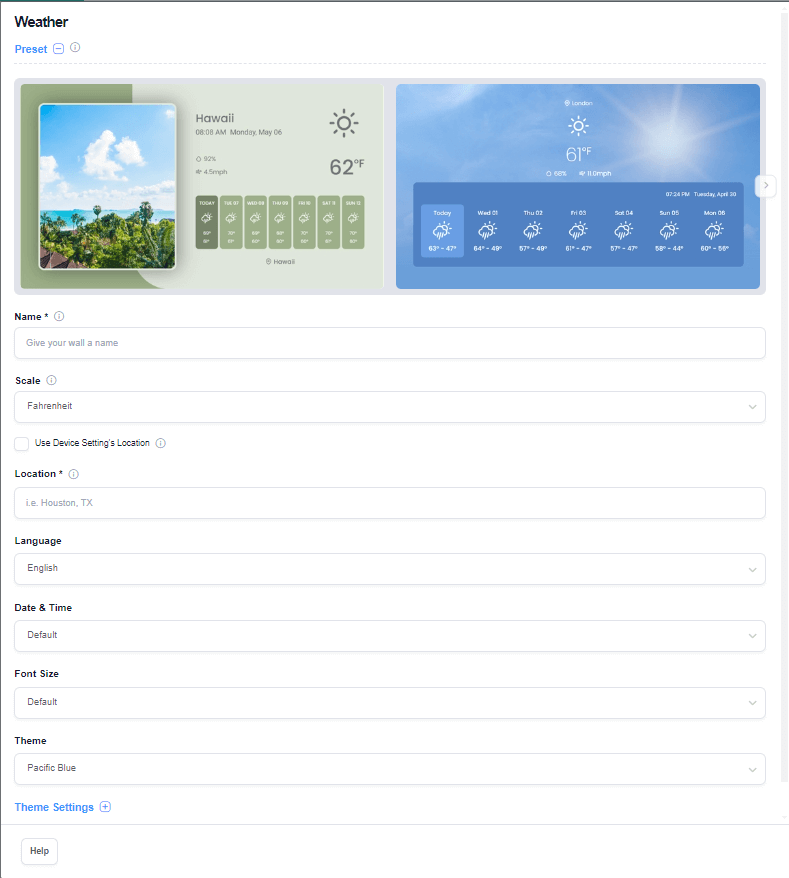Enable Use Device Setting's Location checkbox
This screenshot has width=789, height=878.
pos(22,444)
